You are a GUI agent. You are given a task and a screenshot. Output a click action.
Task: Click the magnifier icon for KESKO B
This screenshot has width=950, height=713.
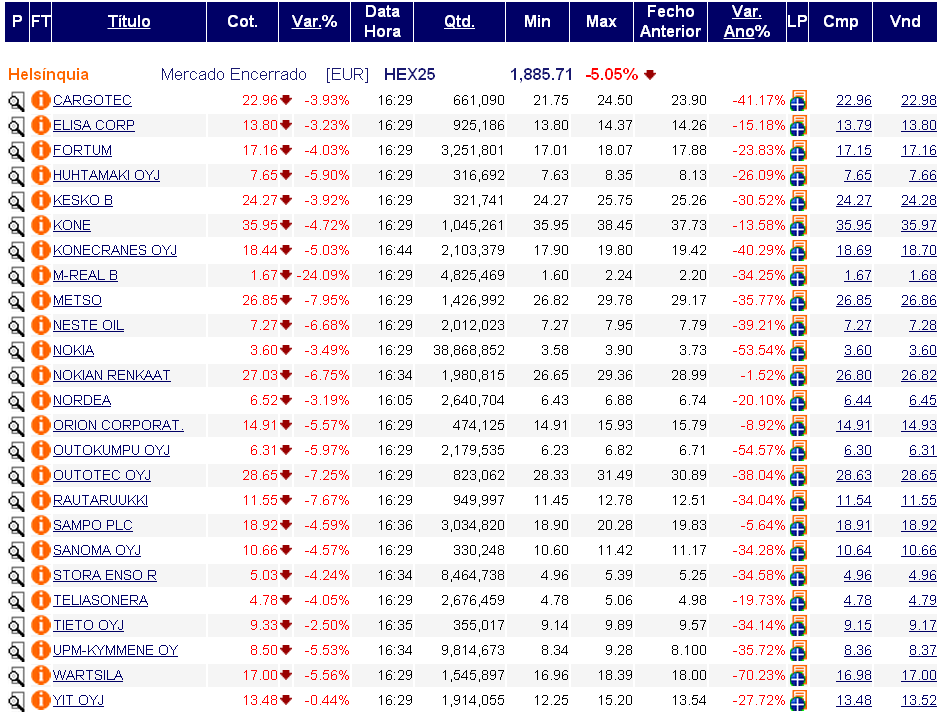pyautogui.click(x=16, y=201)
